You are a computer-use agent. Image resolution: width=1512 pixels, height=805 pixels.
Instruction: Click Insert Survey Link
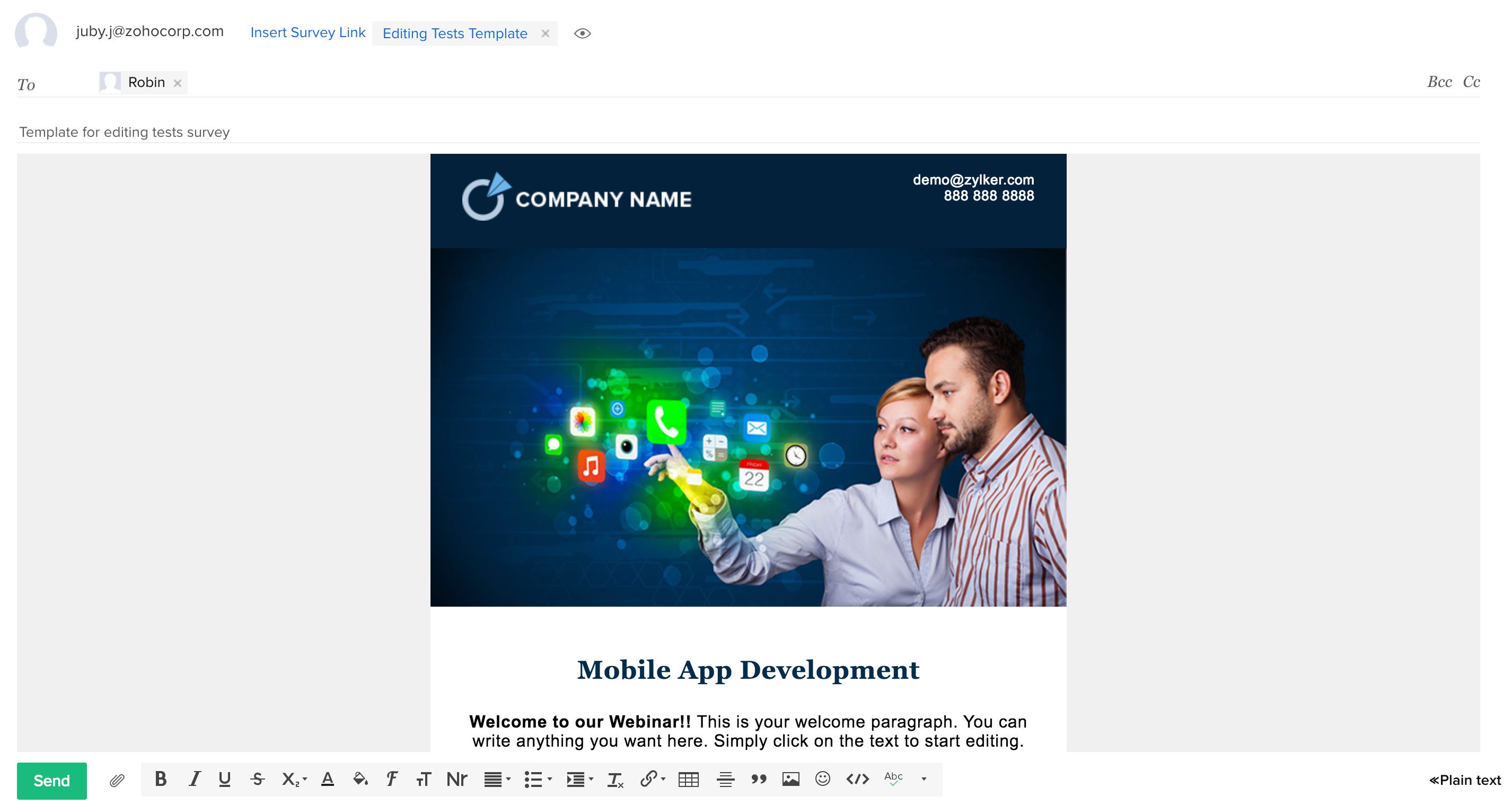tap(307, 32)
